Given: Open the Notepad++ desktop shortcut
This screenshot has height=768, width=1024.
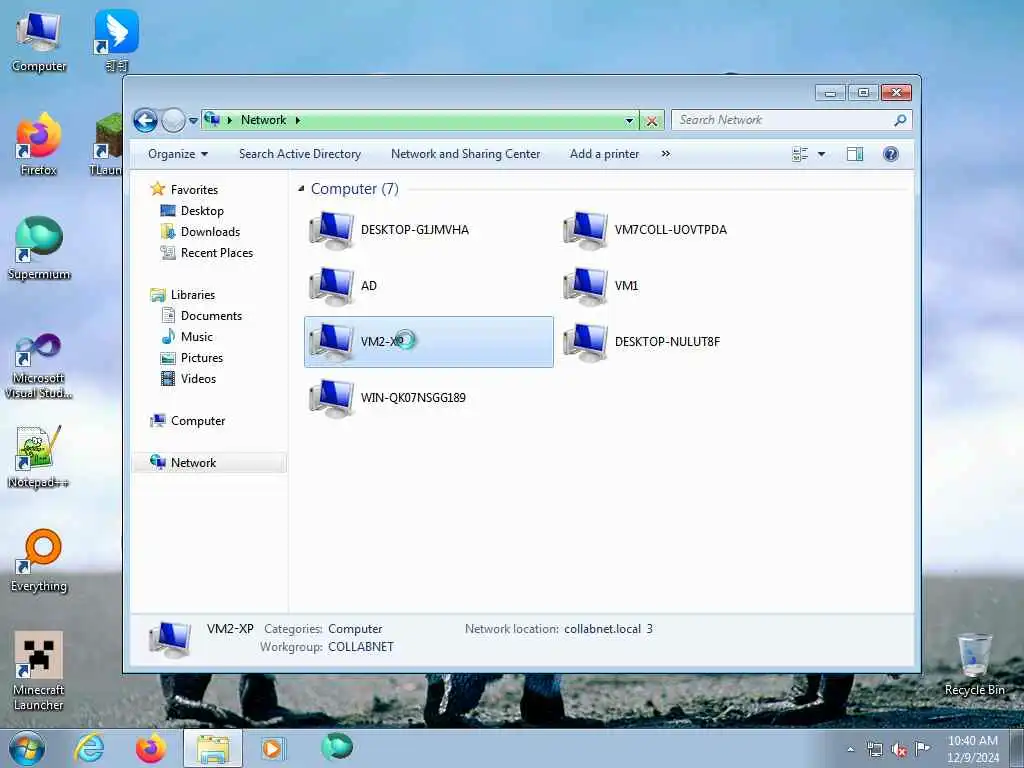Looking at the screenshot, I should 39,457.
